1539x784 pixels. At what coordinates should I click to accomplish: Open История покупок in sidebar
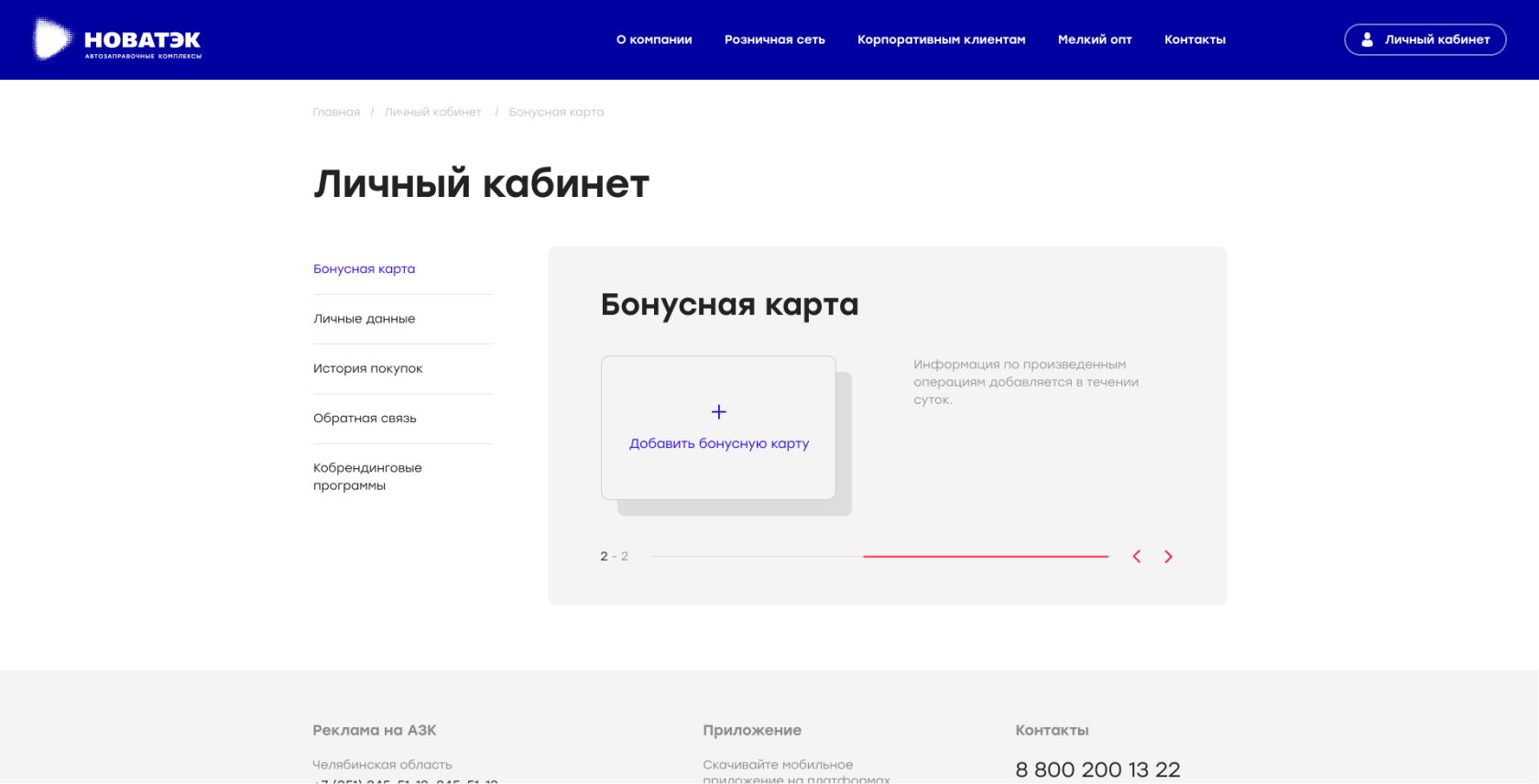pyautogui.click(x=367, y=368)
